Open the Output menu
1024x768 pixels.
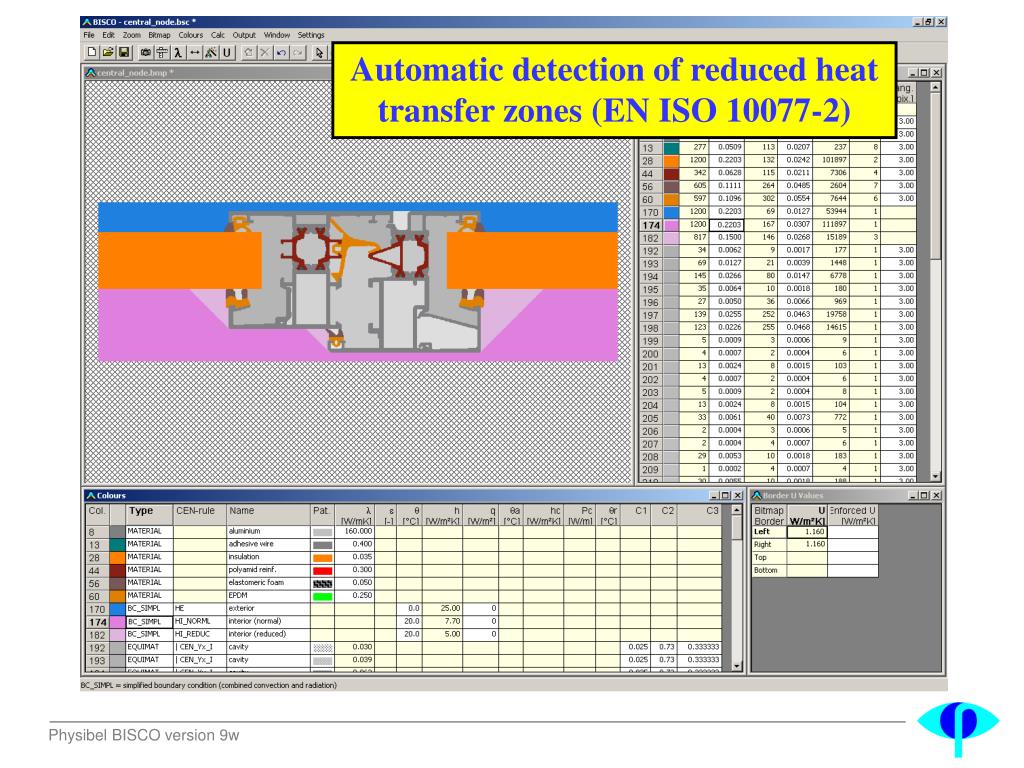point(244,35)
